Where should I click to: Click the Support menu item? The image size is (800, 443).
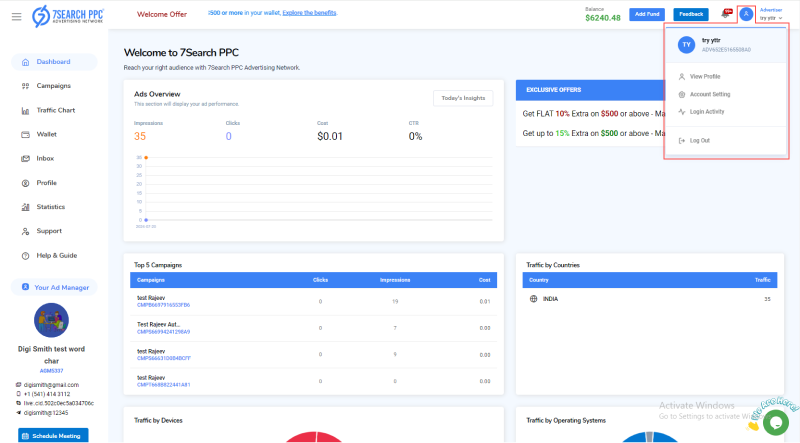pos(49,231)
